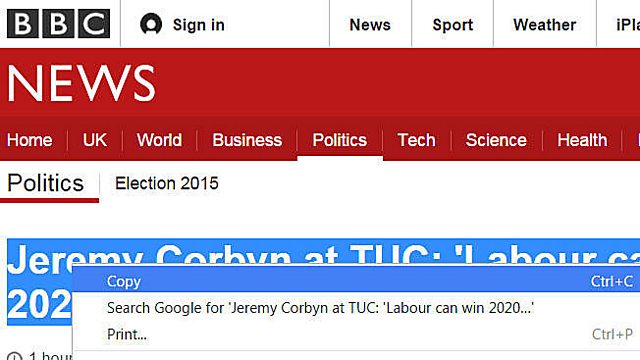The image size is (640, 360).
Task: Open the partly visible iPlayer link
Action: (628, 25)
